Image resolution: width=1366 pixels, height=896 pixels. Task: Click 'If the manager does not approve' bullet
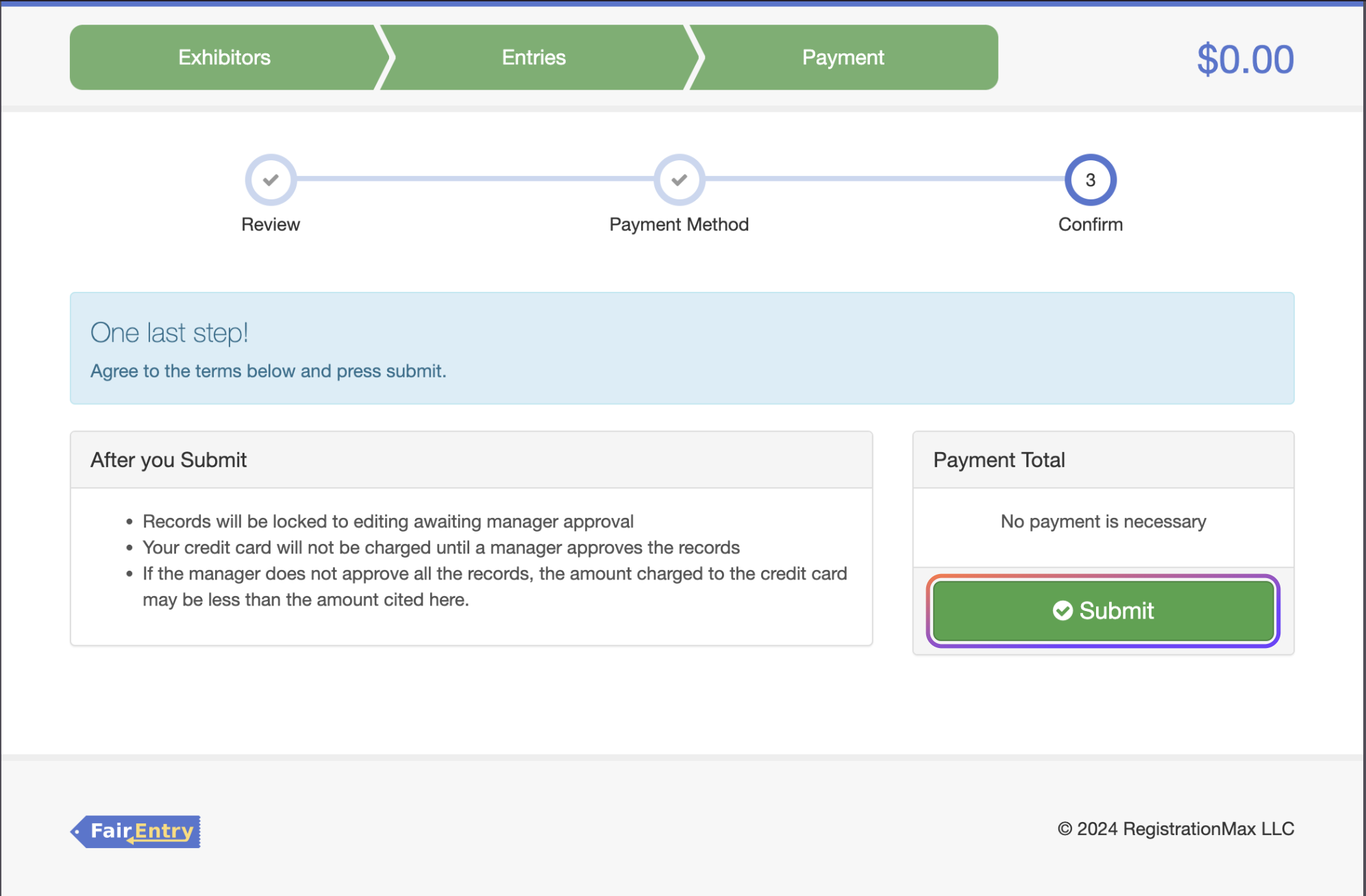pyautogui.click(x=495, y=586)
